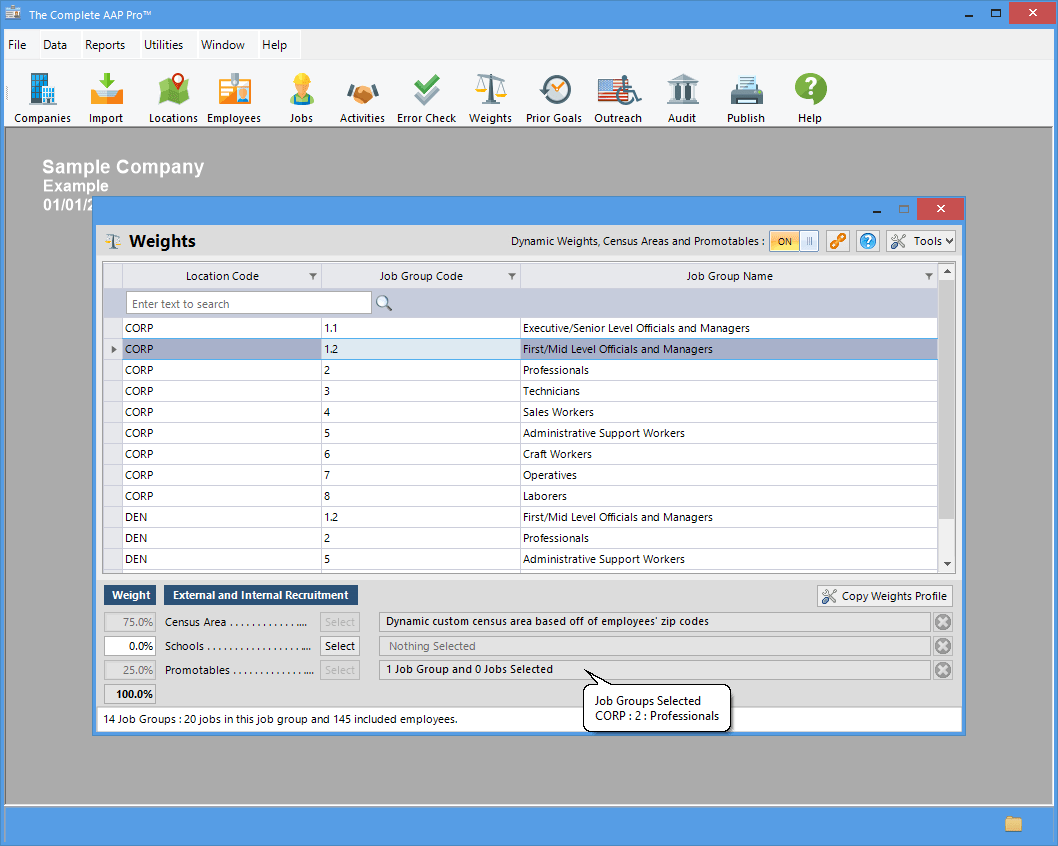
Task: Open the Jobs toolbar icon
Action: click(301, 98)
